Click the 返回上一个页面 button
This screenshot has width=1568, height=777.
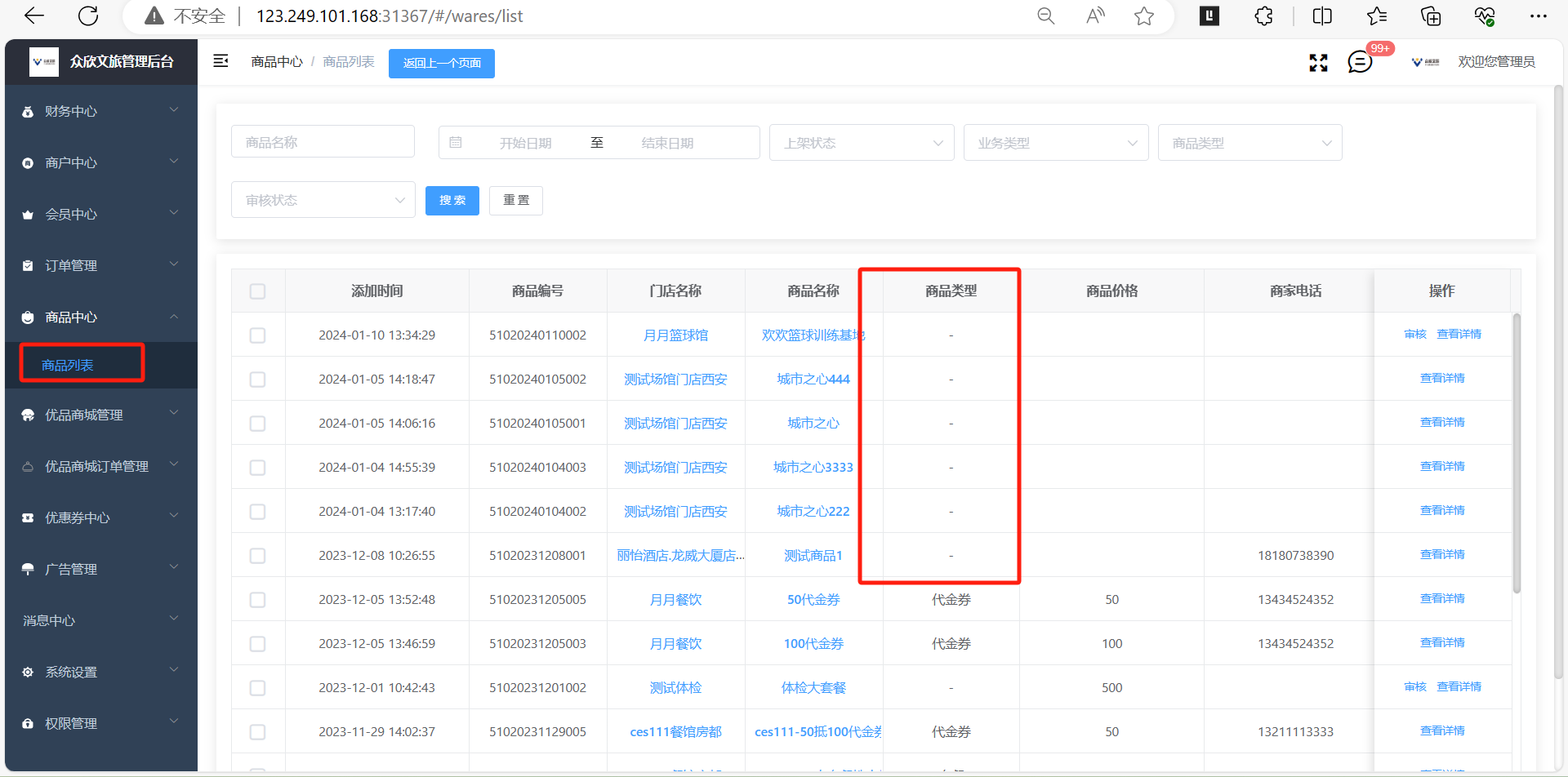click(x=442, y=63)
